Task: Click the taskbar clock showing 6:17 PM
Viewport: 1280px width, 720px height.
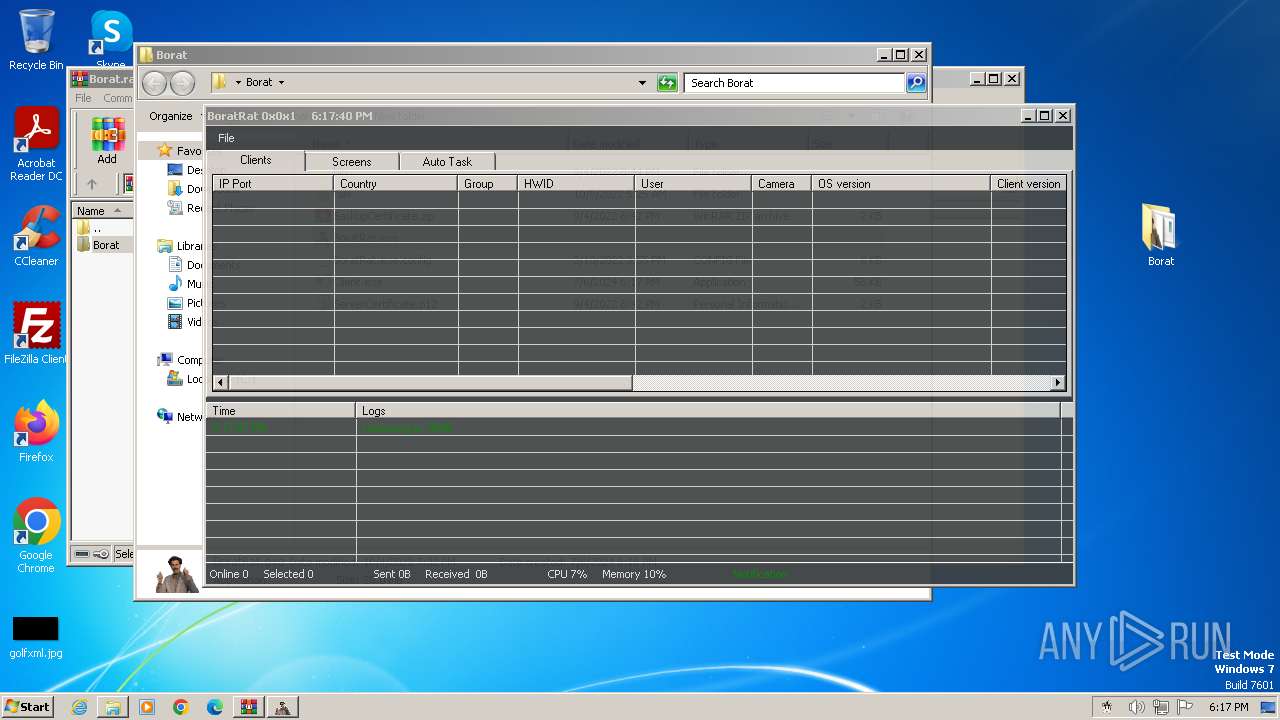Action: pyautogui.click(x=1228, y=707)
